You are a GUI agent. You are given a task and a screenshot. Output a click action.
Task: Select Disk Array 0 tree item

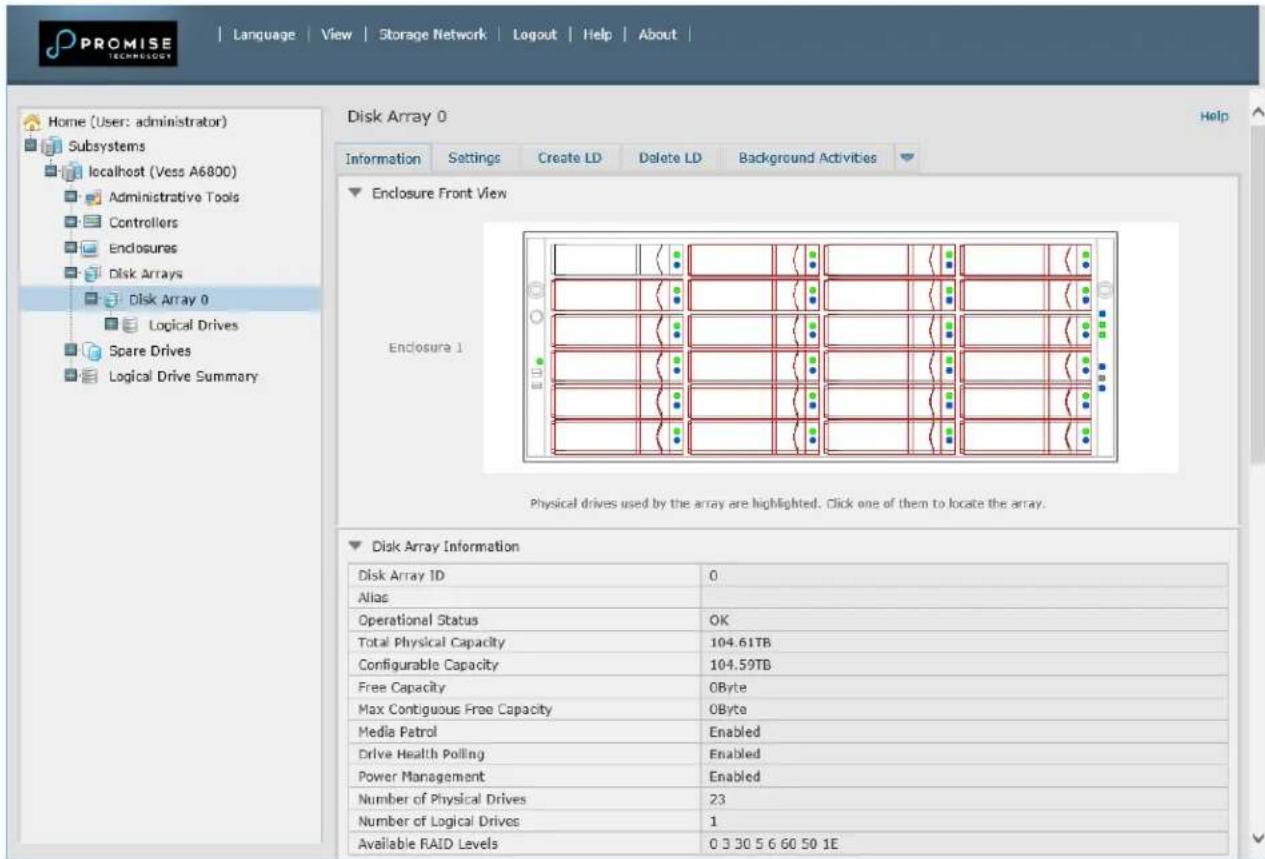[167, 299]
